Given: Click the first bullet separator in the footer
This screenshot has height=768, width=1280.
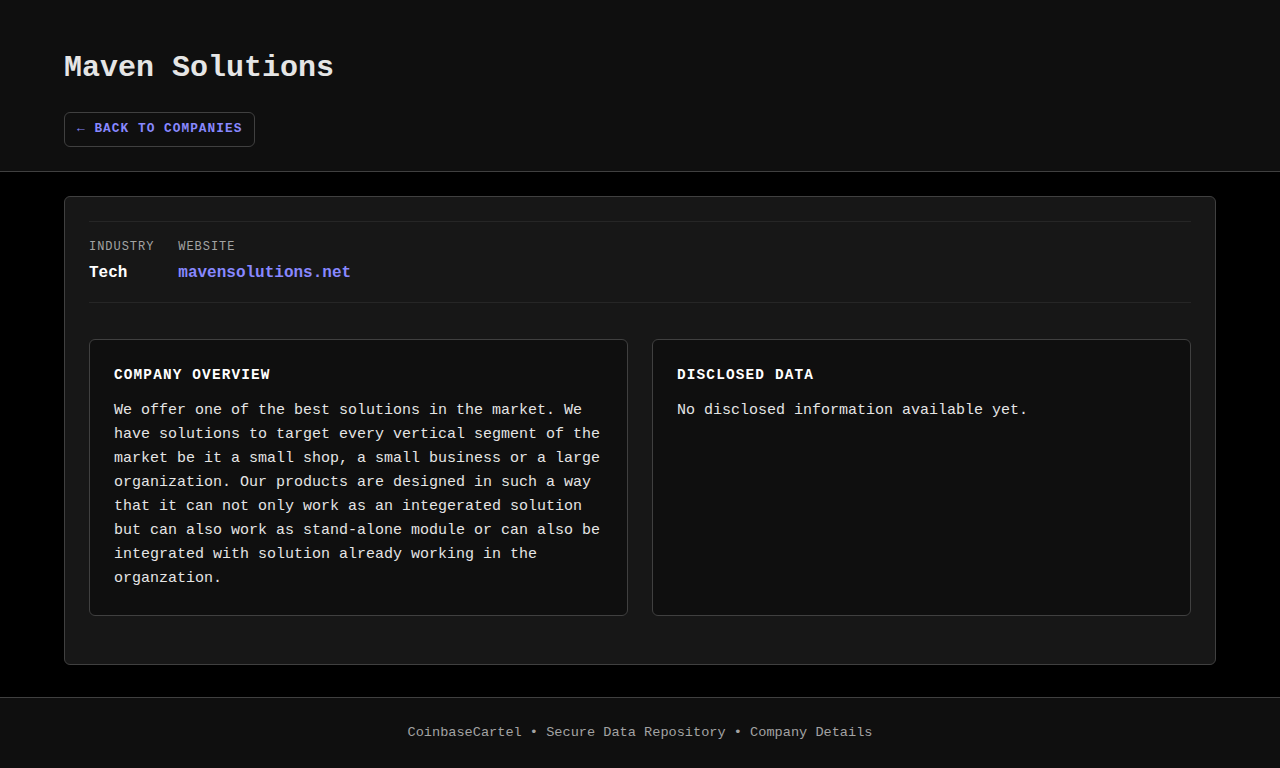Looking at the screenshot, I should tap(534, 732).
